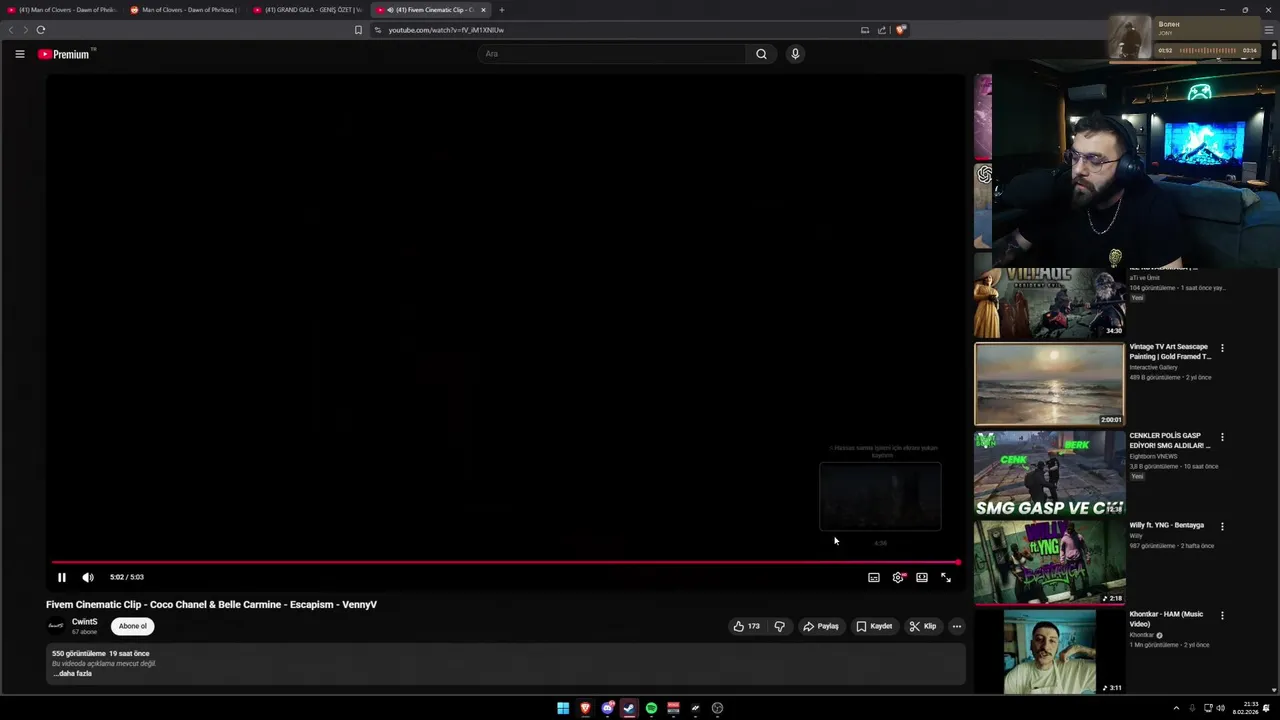Image resolution: width=1280 pixels, height=720 pixels.
Task: Open player settings gear icon
Action: point(898,577)
